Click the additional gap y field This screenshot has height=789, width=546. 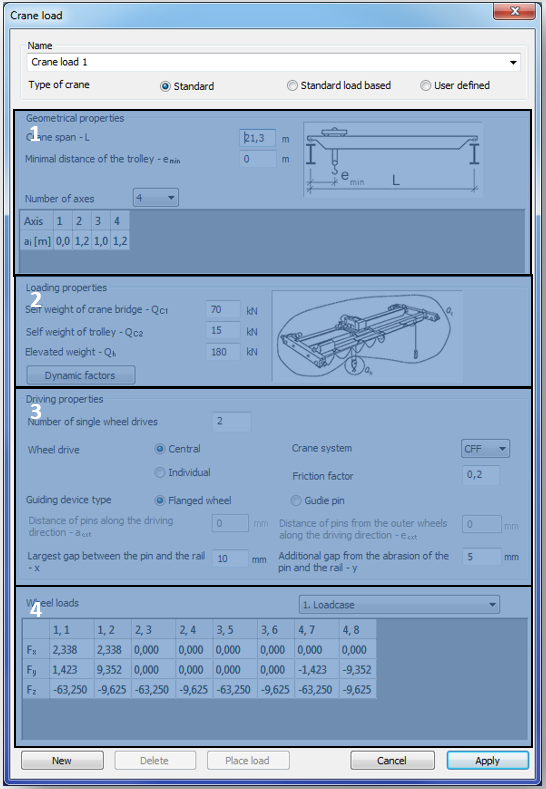pos(482,557)
